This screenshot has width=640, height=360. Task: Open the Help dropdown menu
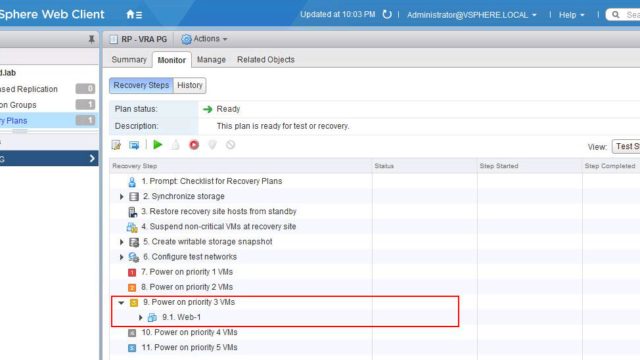pyautogui.click(x=571, y=15)
